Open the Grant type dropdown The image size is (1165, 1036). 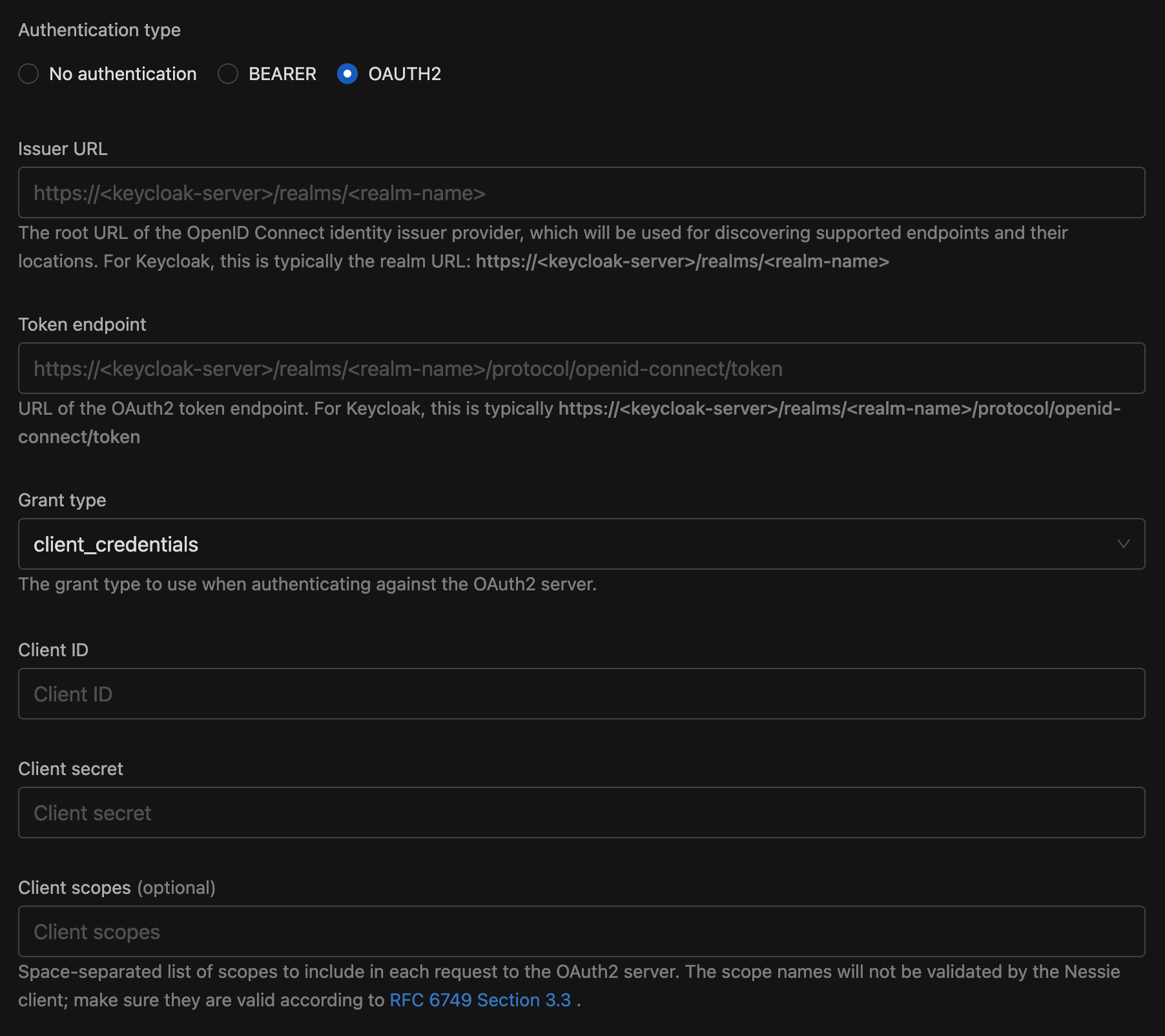tap(582, 544)
